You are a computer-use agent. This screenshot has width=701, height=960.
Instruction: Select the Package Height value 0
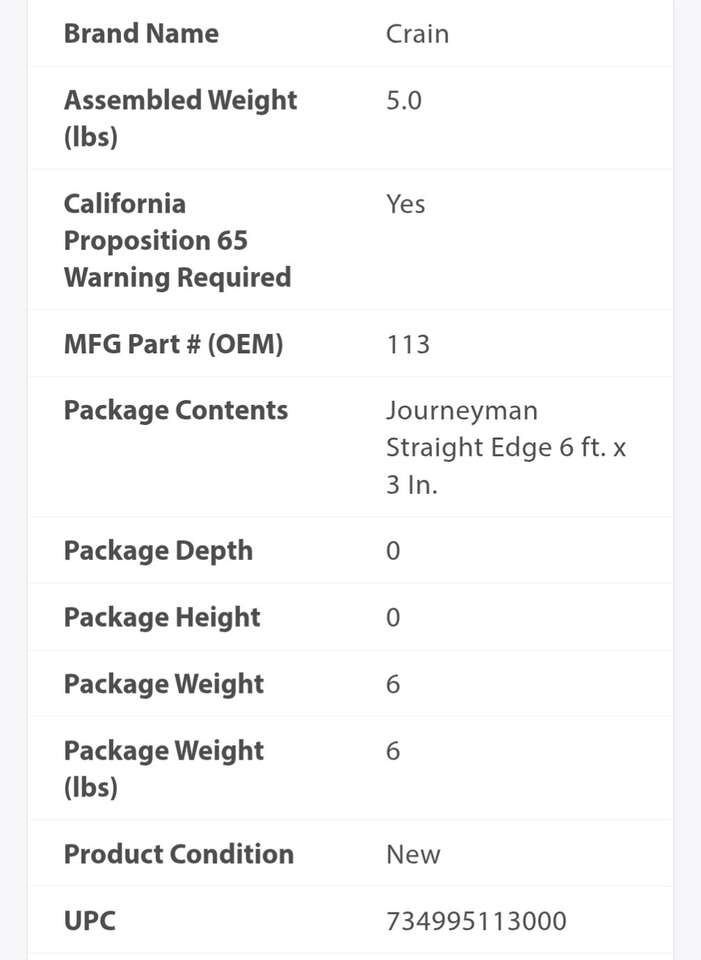(393, 618)
